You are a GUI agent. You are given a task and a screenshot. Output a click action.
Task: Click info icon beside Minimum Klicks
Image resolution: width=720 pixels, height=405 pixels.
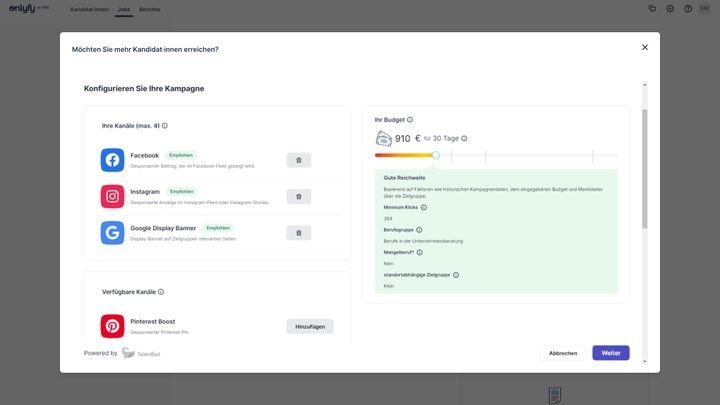[x=424, y=207]
